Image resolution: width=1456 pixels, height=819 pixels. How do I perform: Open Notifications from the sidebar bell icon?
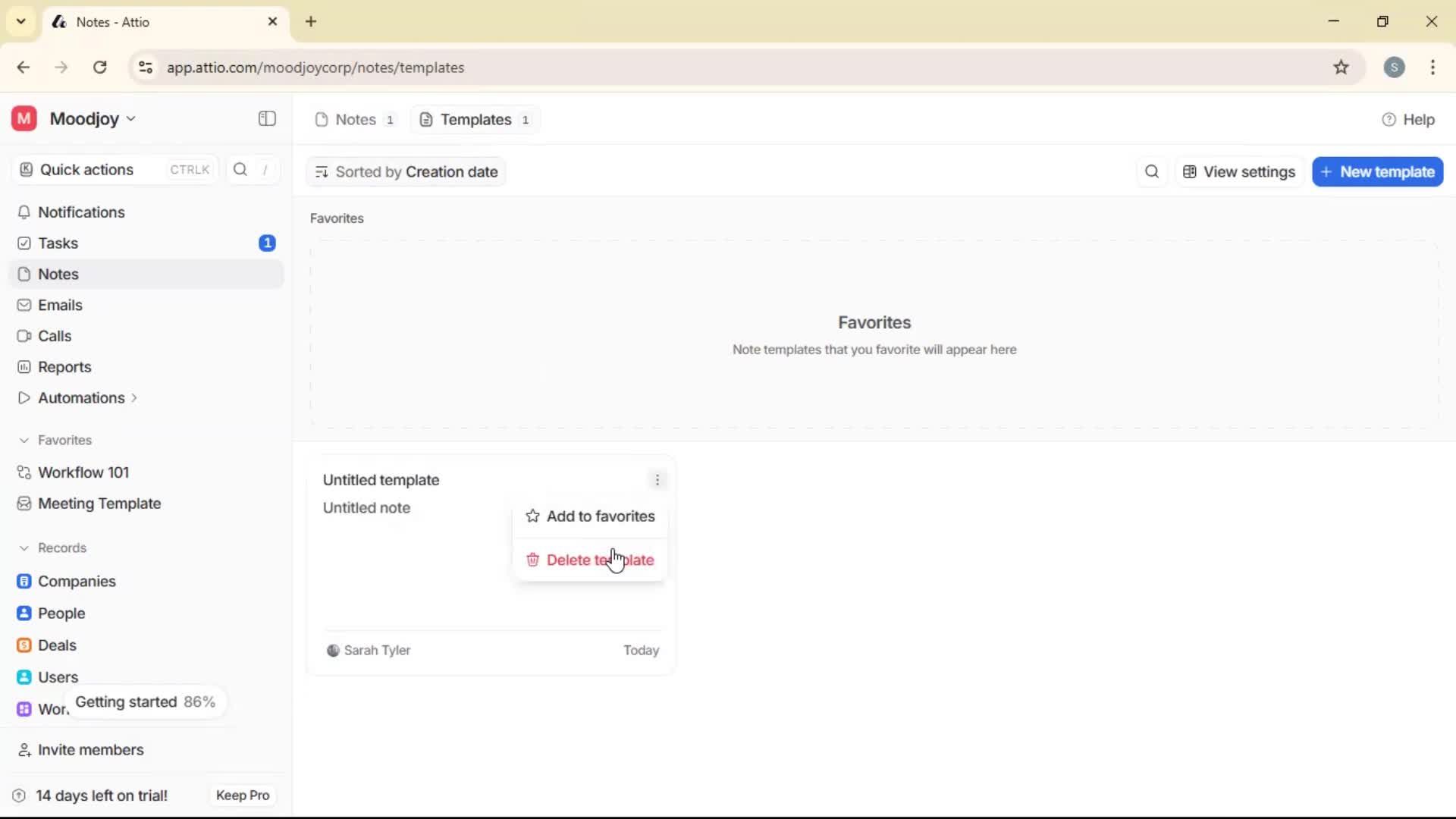(x=82, y=213)
